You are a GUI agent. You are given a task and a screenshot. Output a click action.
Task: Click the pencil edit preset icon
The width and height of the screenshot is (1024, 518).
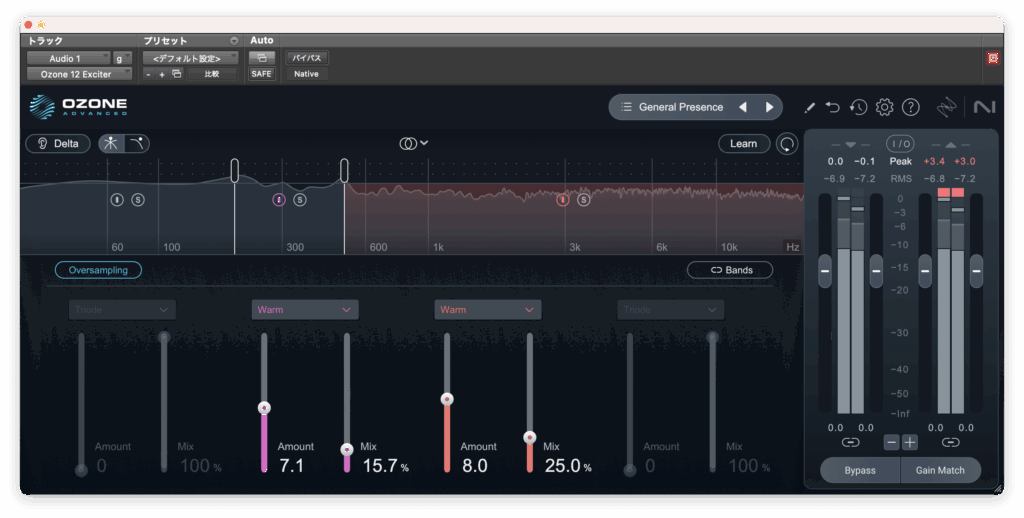click(809, 107)
